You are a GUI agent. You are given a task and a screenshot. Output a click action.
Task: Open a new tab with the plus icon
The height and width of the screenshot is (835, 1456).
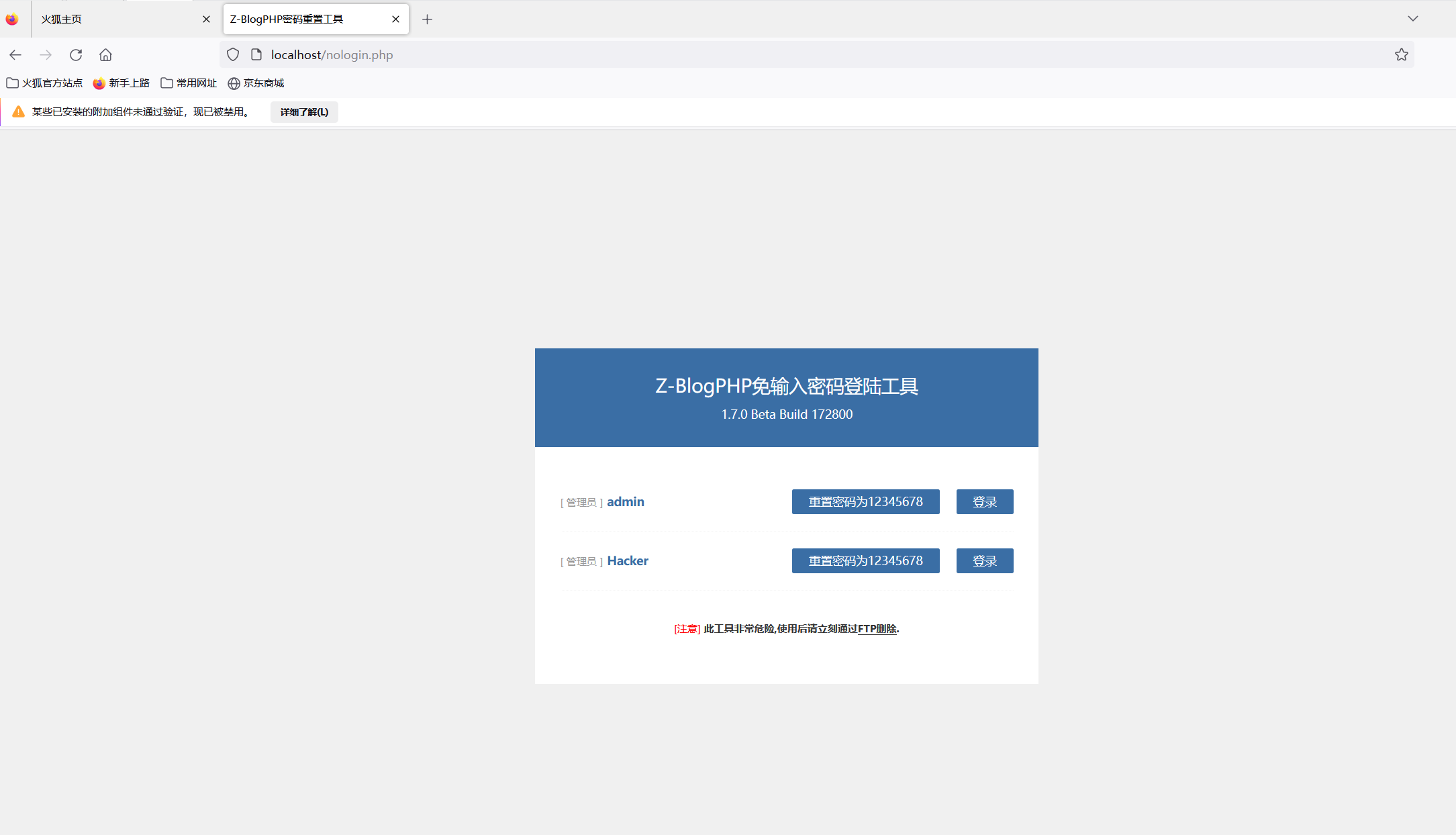click(x=427, y=19)
